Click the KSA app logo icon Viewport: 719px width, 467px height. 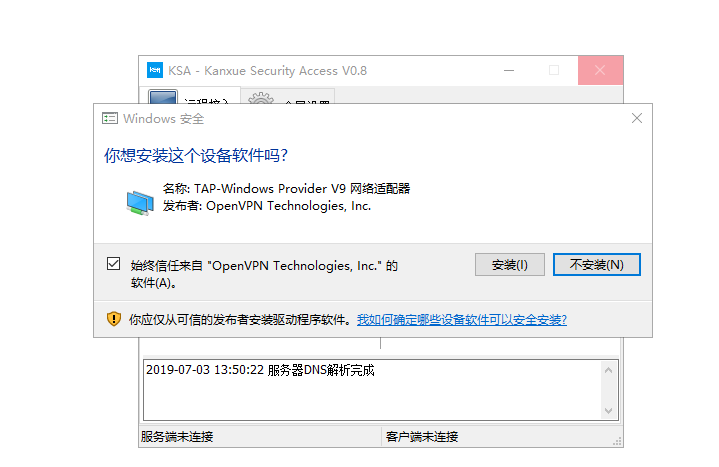point(155,70)
